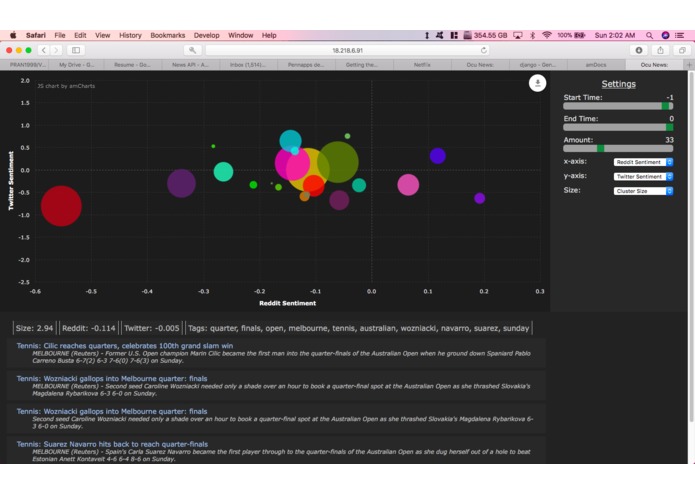
Task: Click the End Time slider handle
Action: 669,127
